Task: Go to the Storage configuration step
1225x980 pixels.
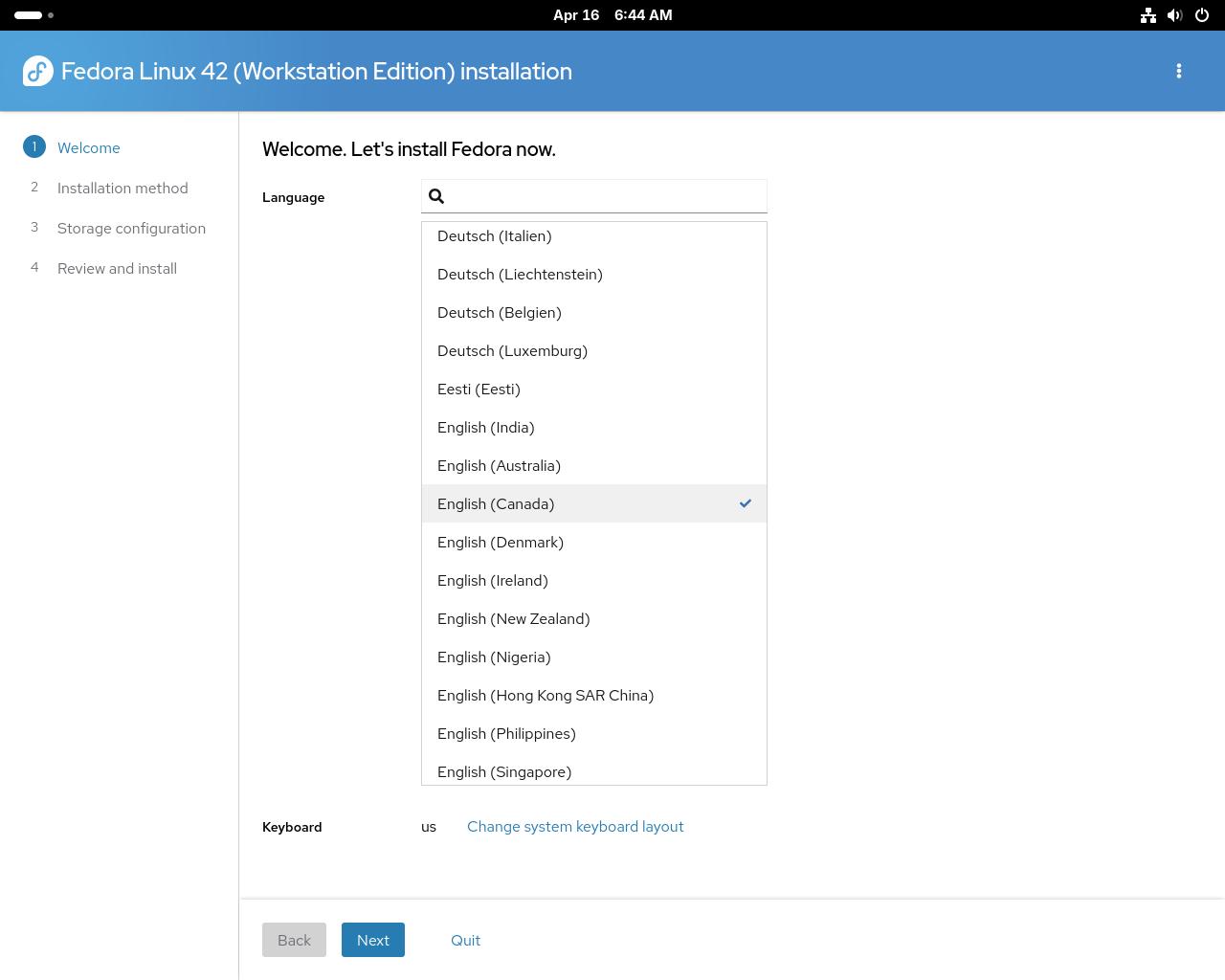Action: (131, 228)
